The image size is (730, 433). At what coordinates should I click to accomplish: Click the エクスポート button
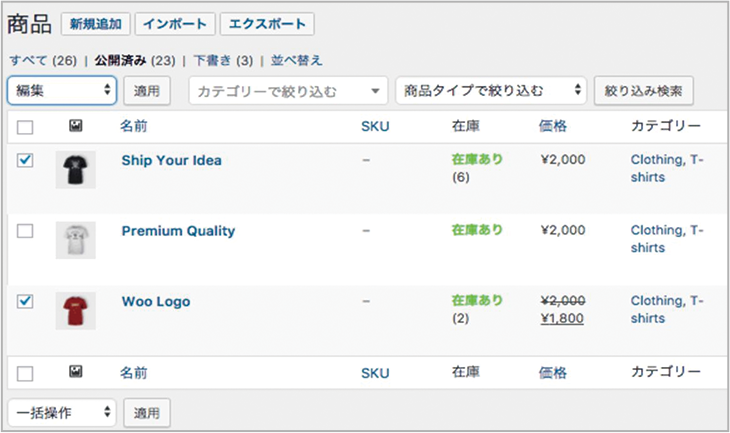266,24
